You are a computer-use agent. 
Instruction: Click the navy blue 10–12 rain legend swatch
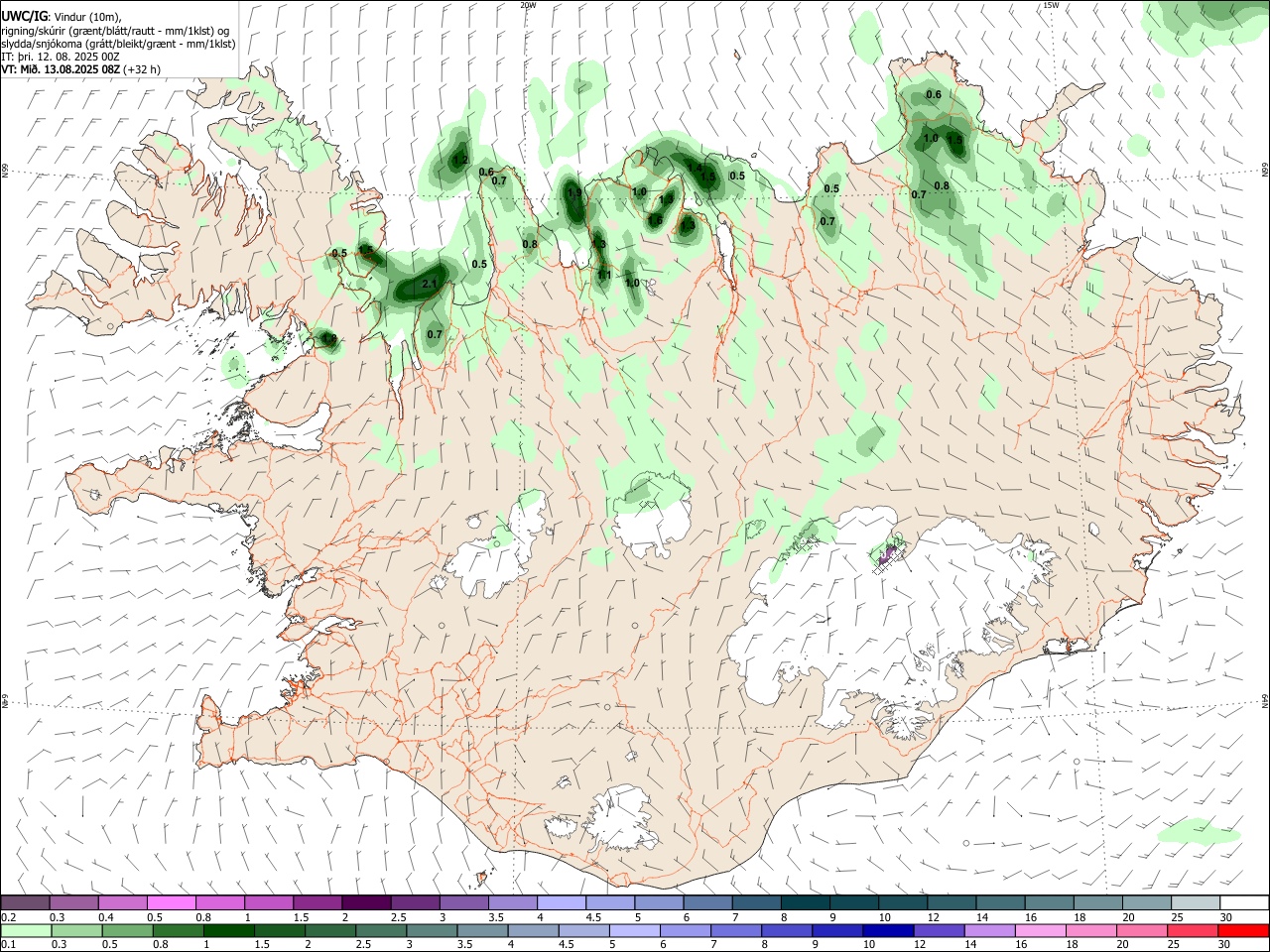(x=889, y=930)
